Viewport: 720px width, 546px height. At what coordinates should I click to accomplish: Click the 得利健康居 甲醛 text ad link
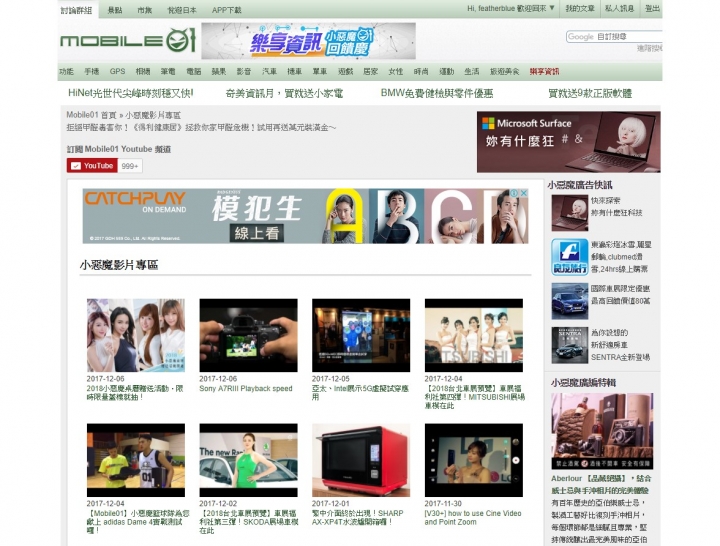(x=201, y=128)
